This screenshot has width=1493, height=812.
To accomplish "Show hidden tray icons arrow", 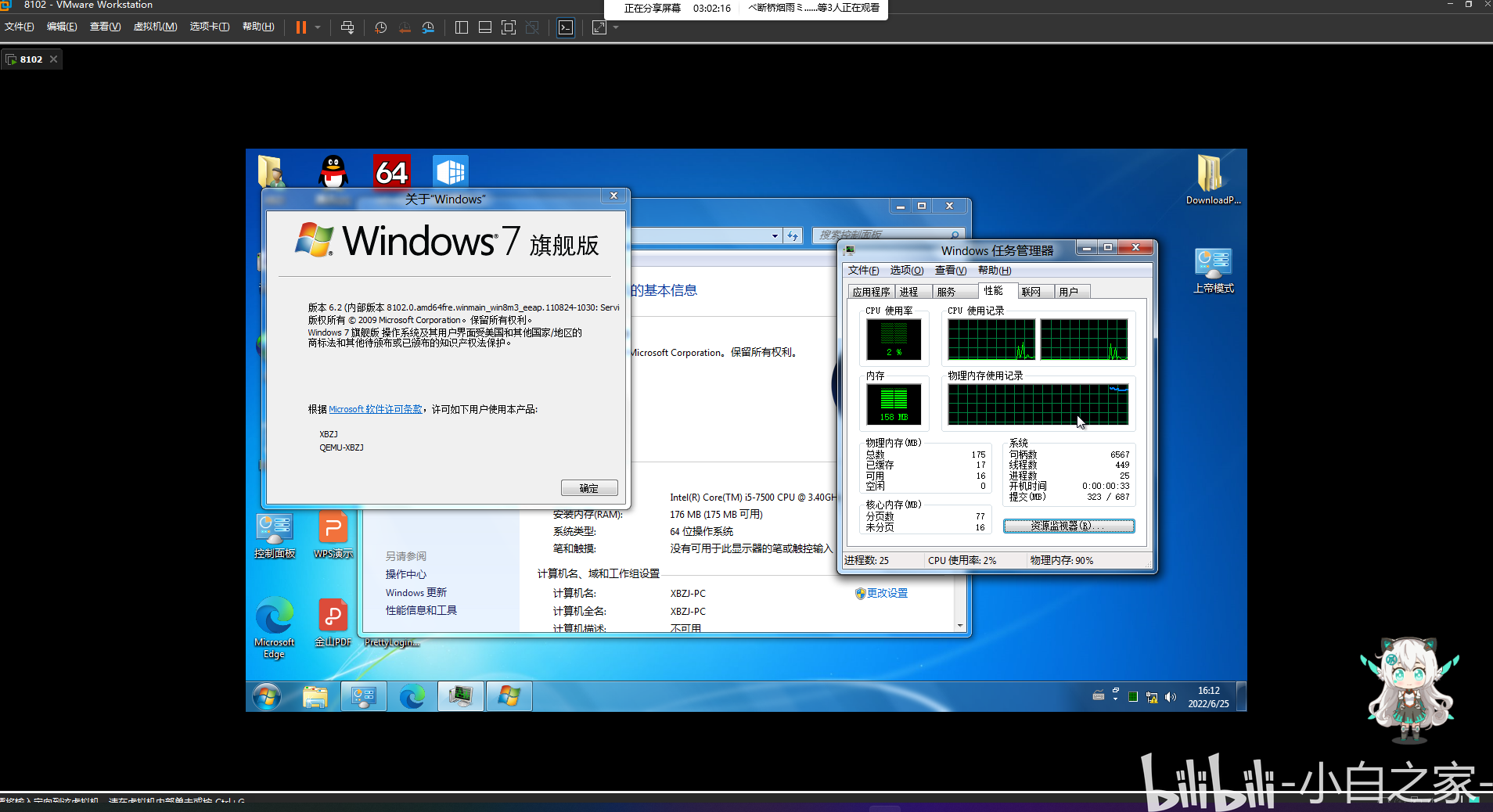I will [1116, 698].
